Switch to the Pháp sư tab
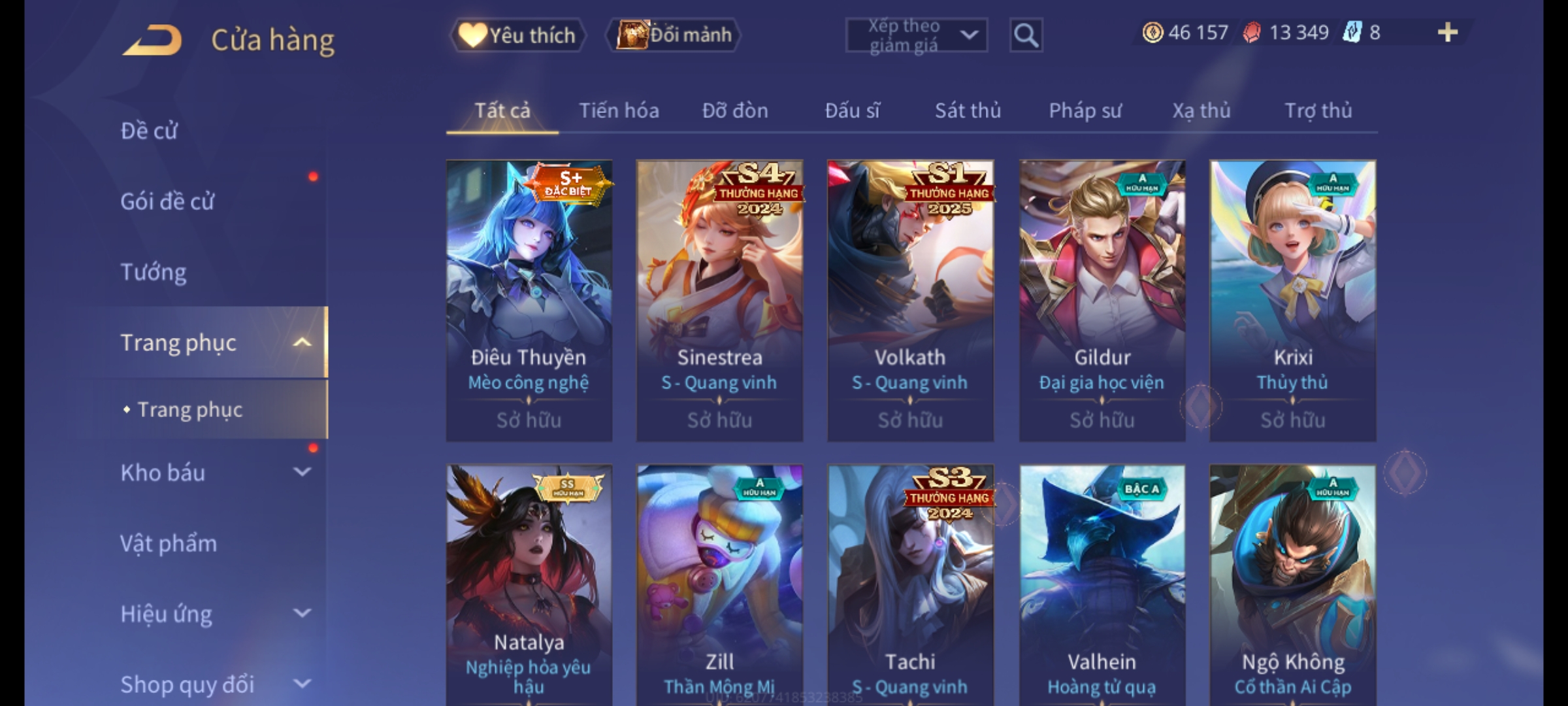The height and width of the screenshot is (706, 1568). tap(1085, 110)
